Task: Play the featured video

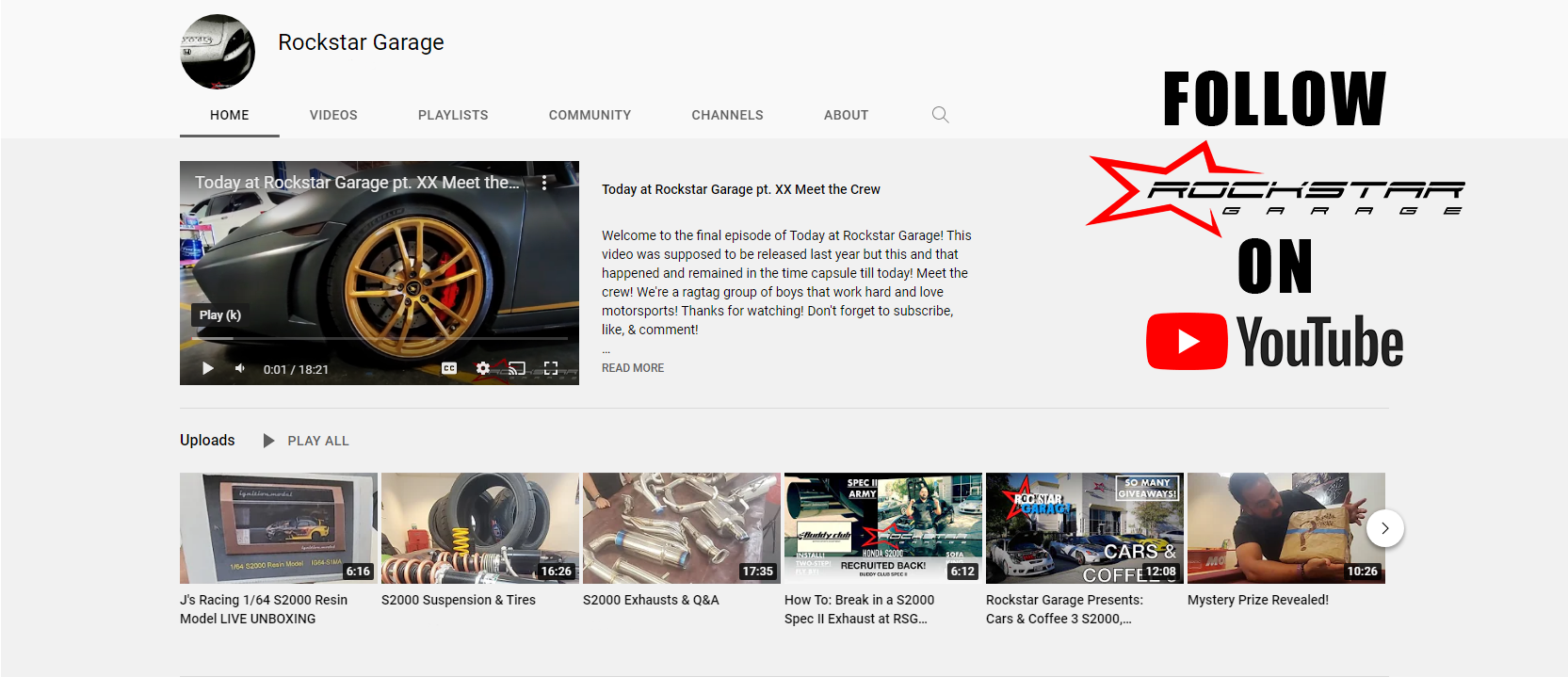Action: tap(208, 368)
